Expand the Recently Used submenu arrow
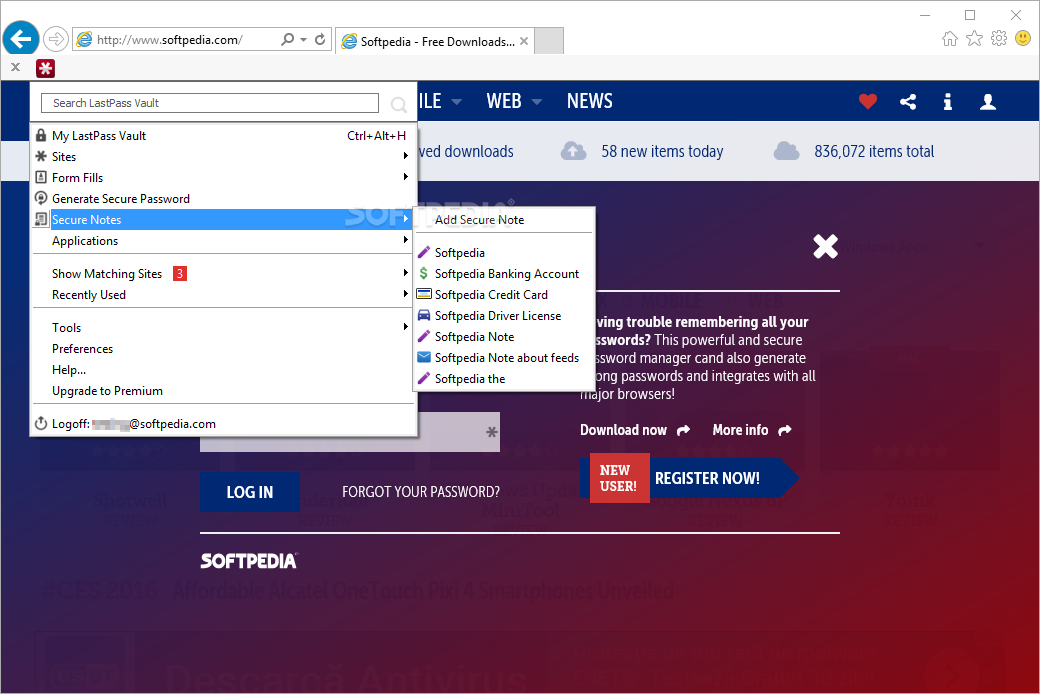The height and width of the screenshot is (694, 1040). (405, 293)
